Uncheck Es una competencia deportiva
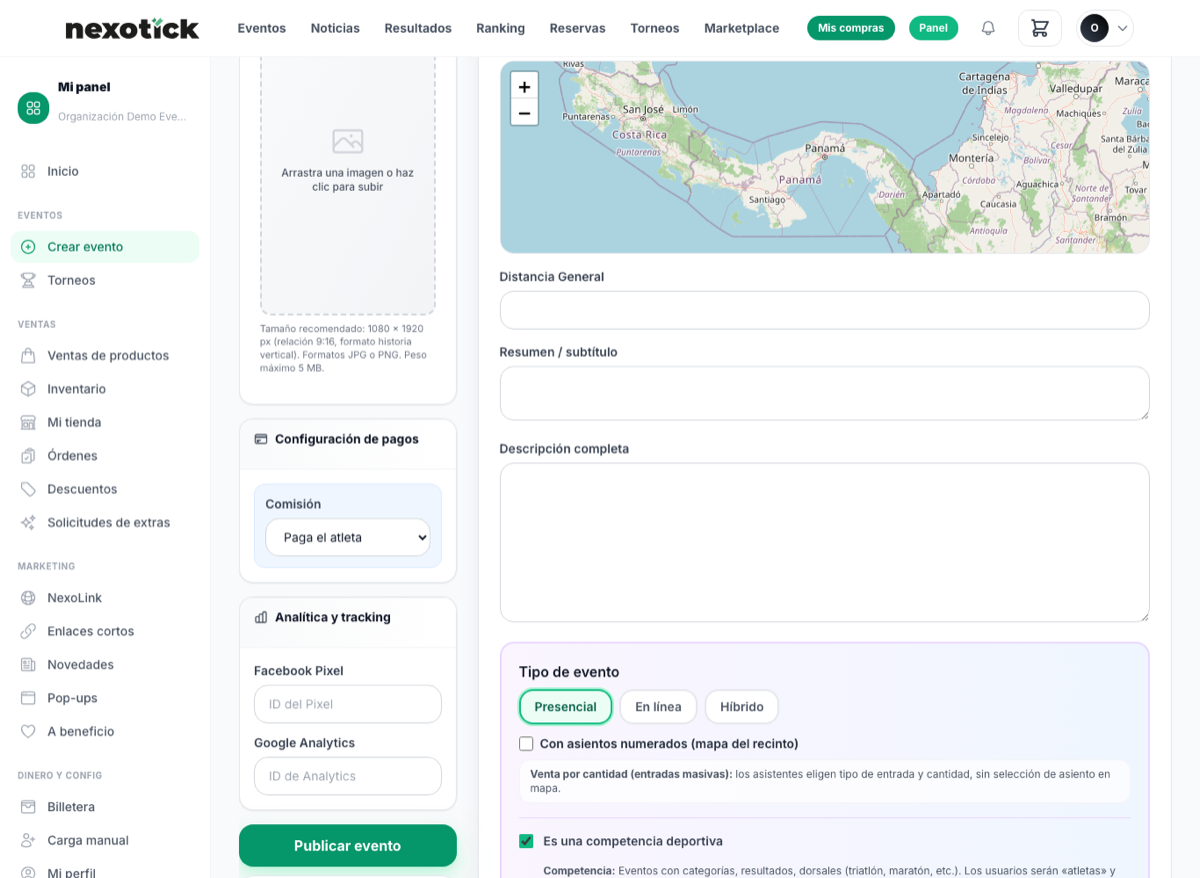 point(526,841)
